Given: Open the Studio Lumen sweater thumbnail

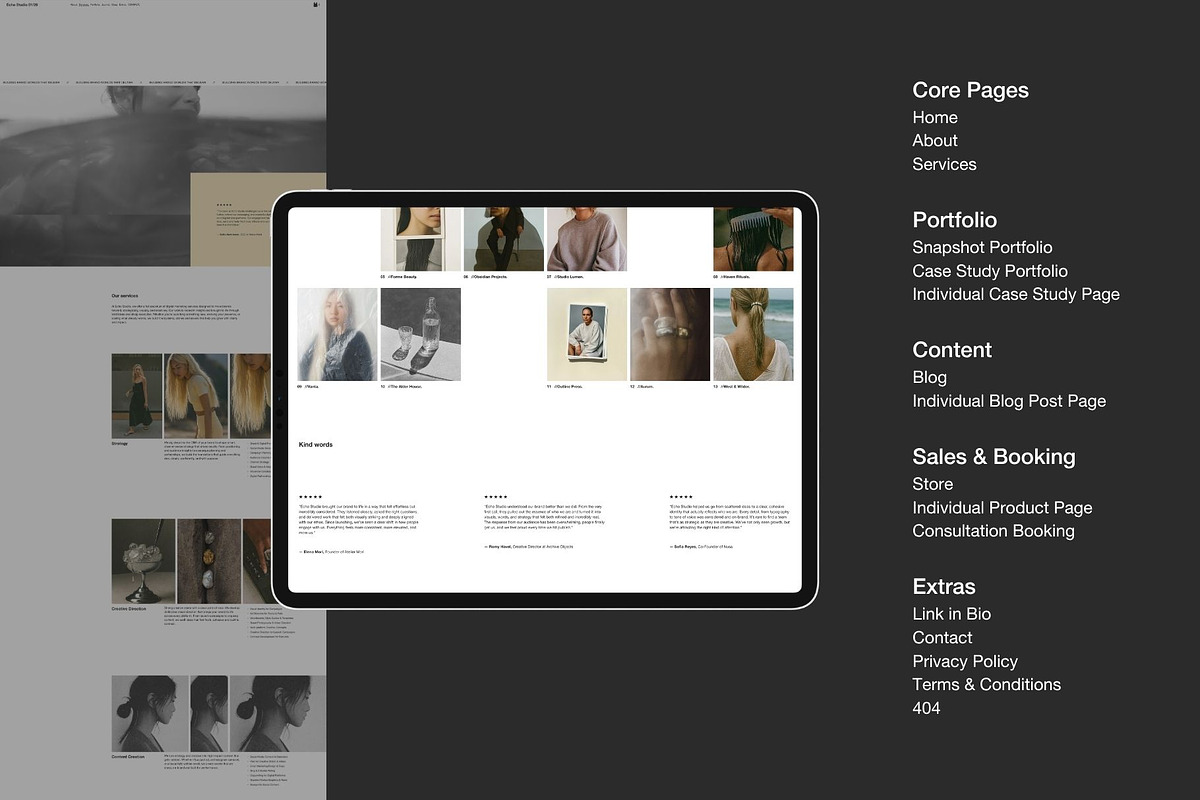Looking at the screenshot, I should click(x=587, y=239).
